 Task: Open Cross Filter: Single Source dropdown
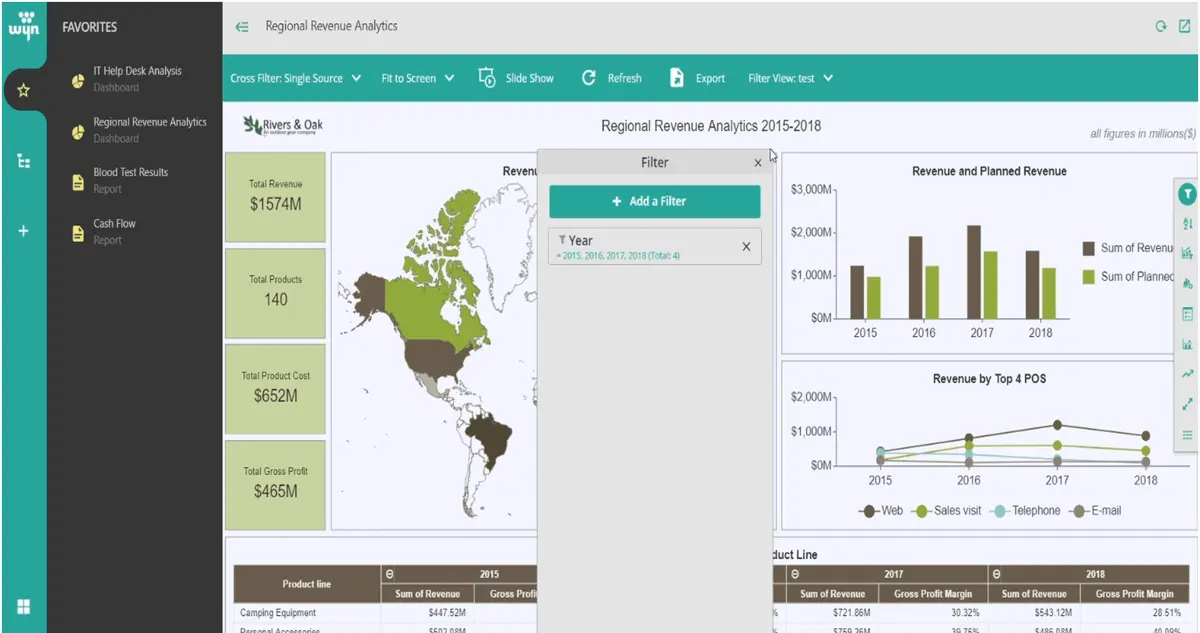coord(295,78)
